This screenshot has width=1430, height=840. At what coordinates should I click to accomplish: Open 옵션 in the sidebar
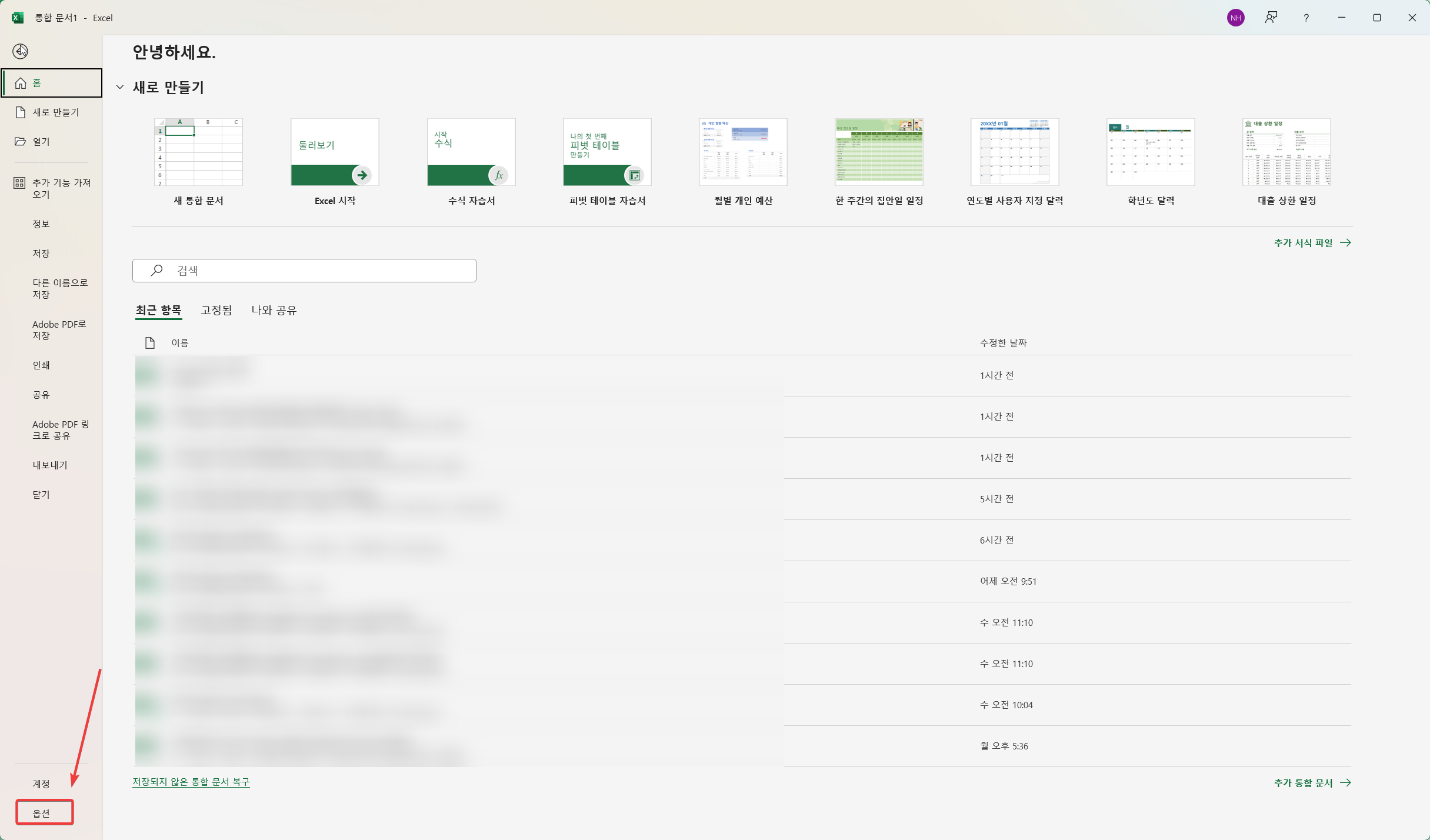(x=41, y=813)
